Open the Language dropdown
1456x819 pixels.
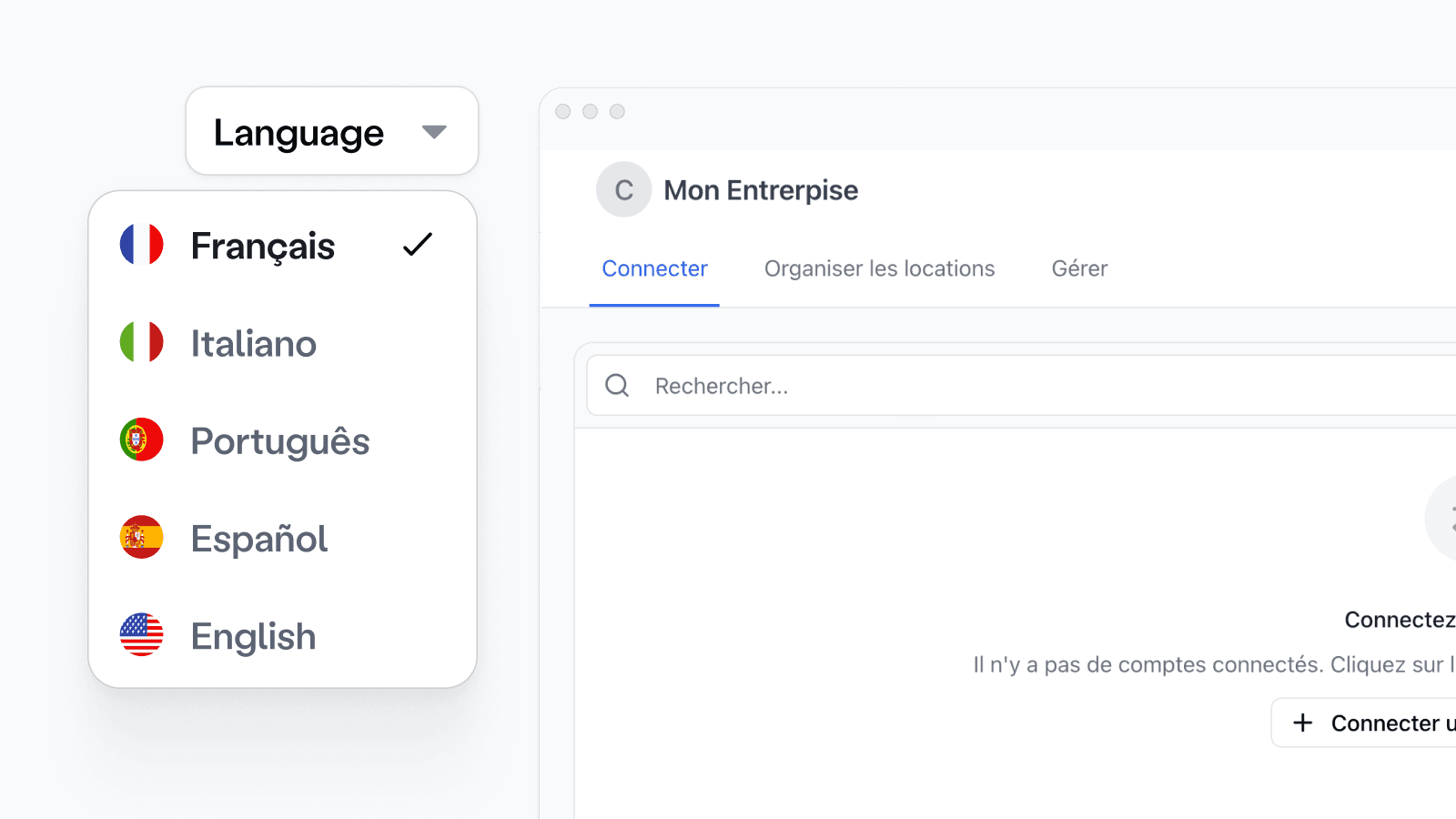pos(332,131)
